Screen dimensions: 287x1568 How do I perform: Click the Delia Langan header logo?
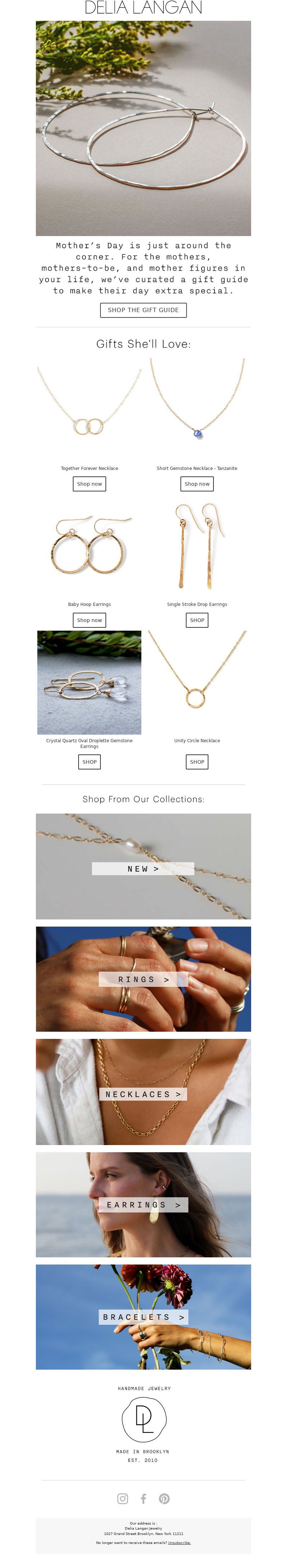tap(143, 8)
